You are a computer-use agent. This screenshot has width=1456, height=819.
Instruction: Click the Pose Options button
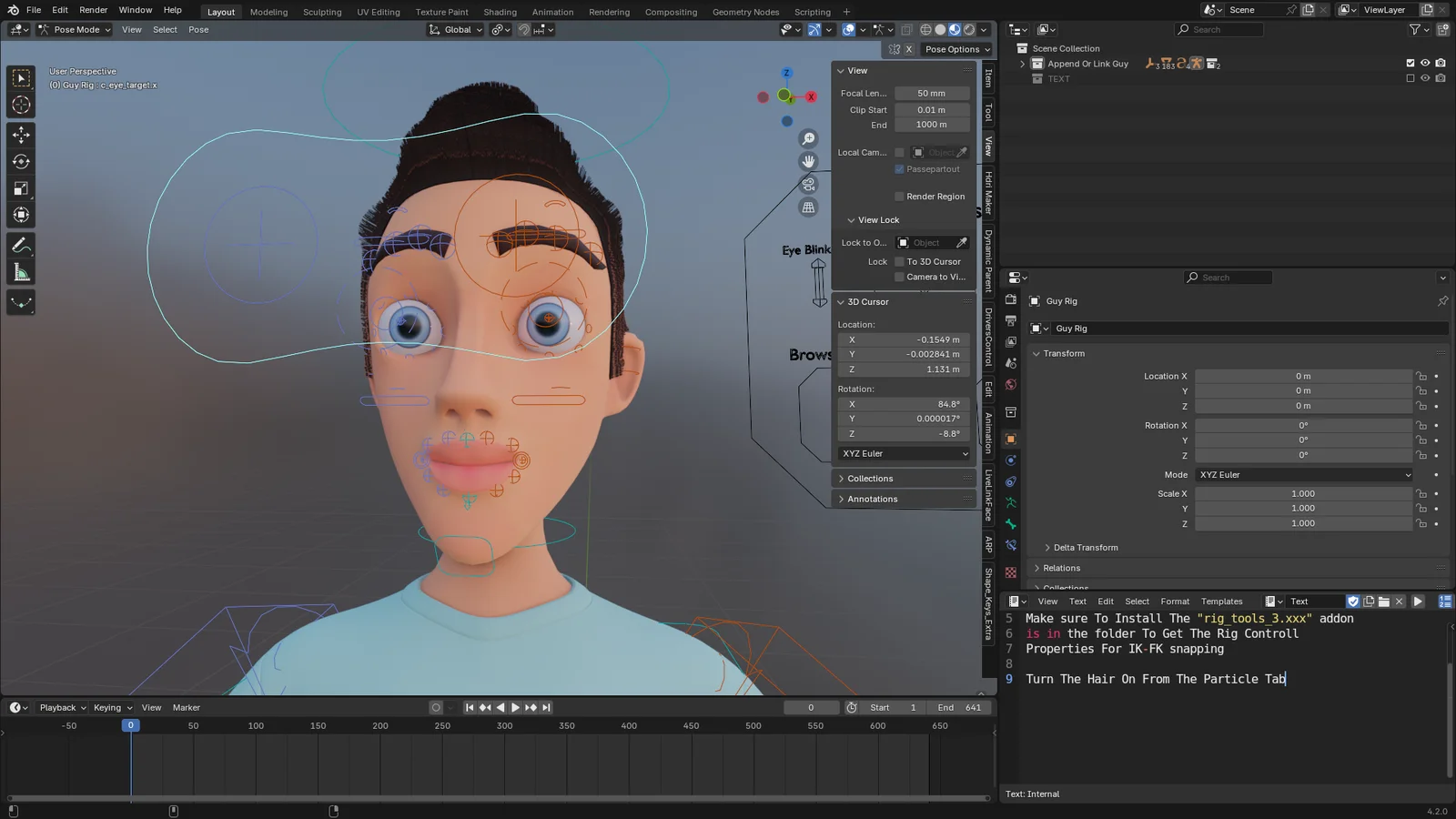[956, 49]
